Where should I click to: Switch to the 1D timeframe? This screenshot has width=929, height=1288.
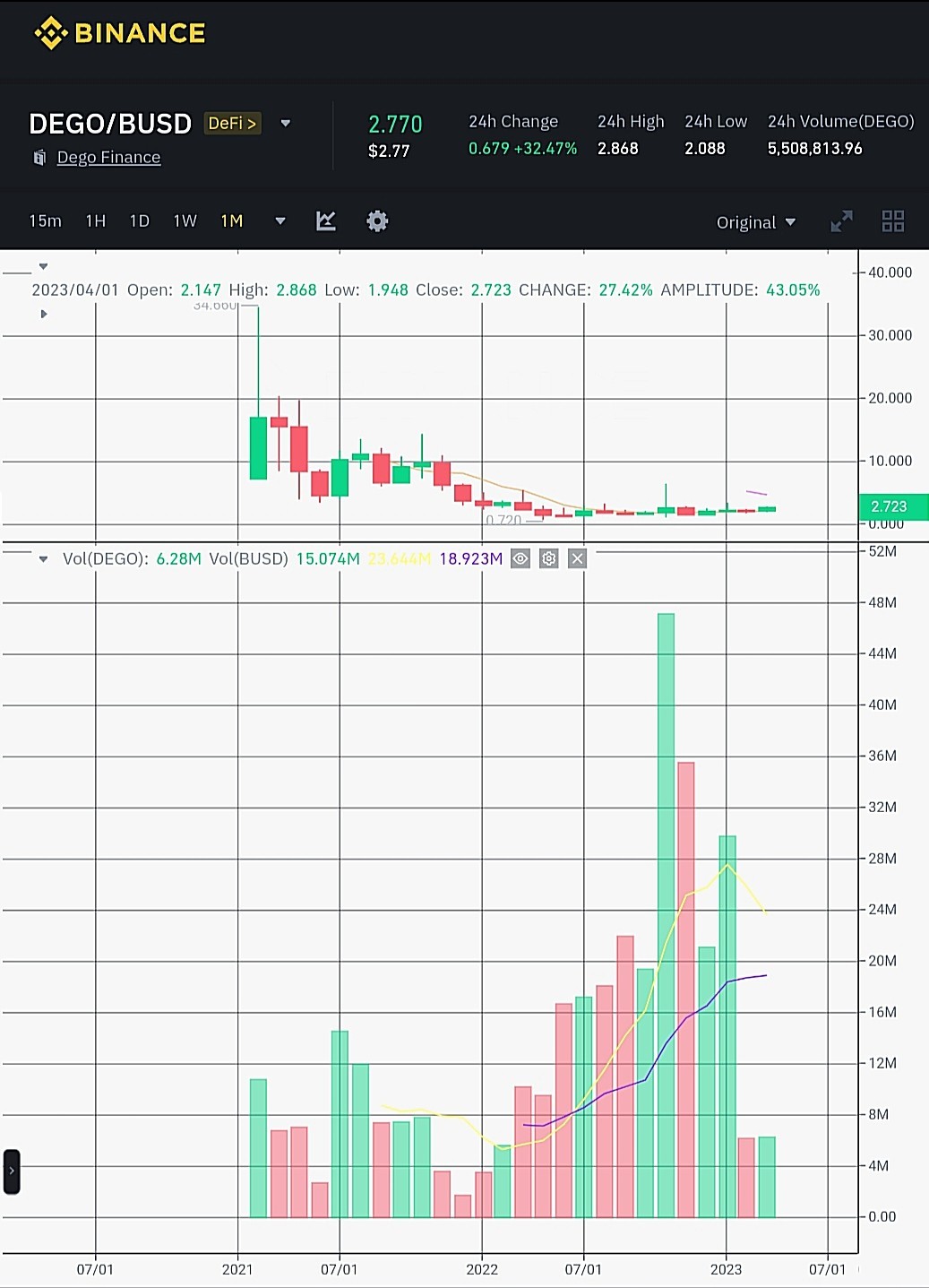140,220
